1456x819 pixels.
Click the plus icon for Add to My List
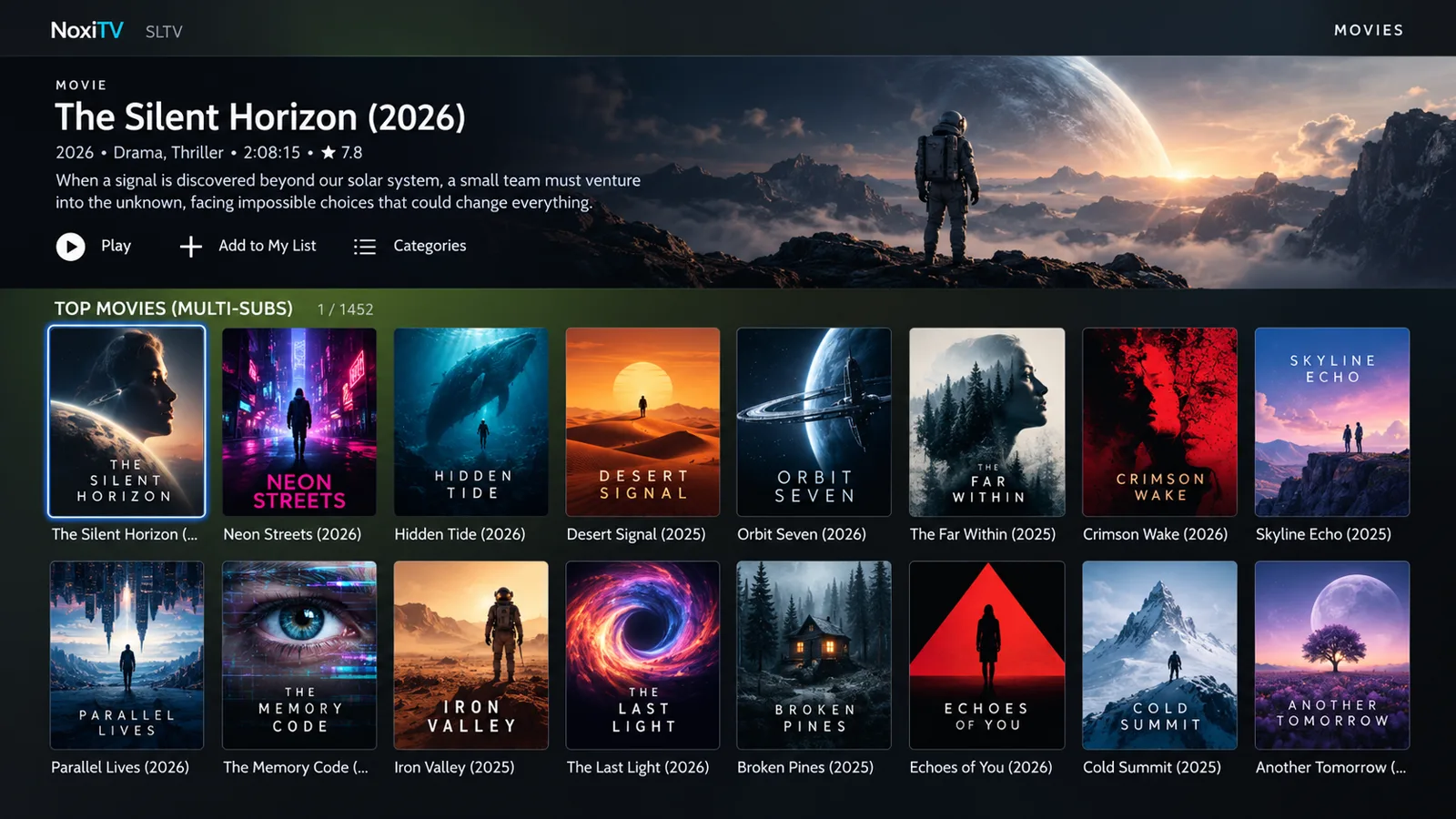[190, 247]
